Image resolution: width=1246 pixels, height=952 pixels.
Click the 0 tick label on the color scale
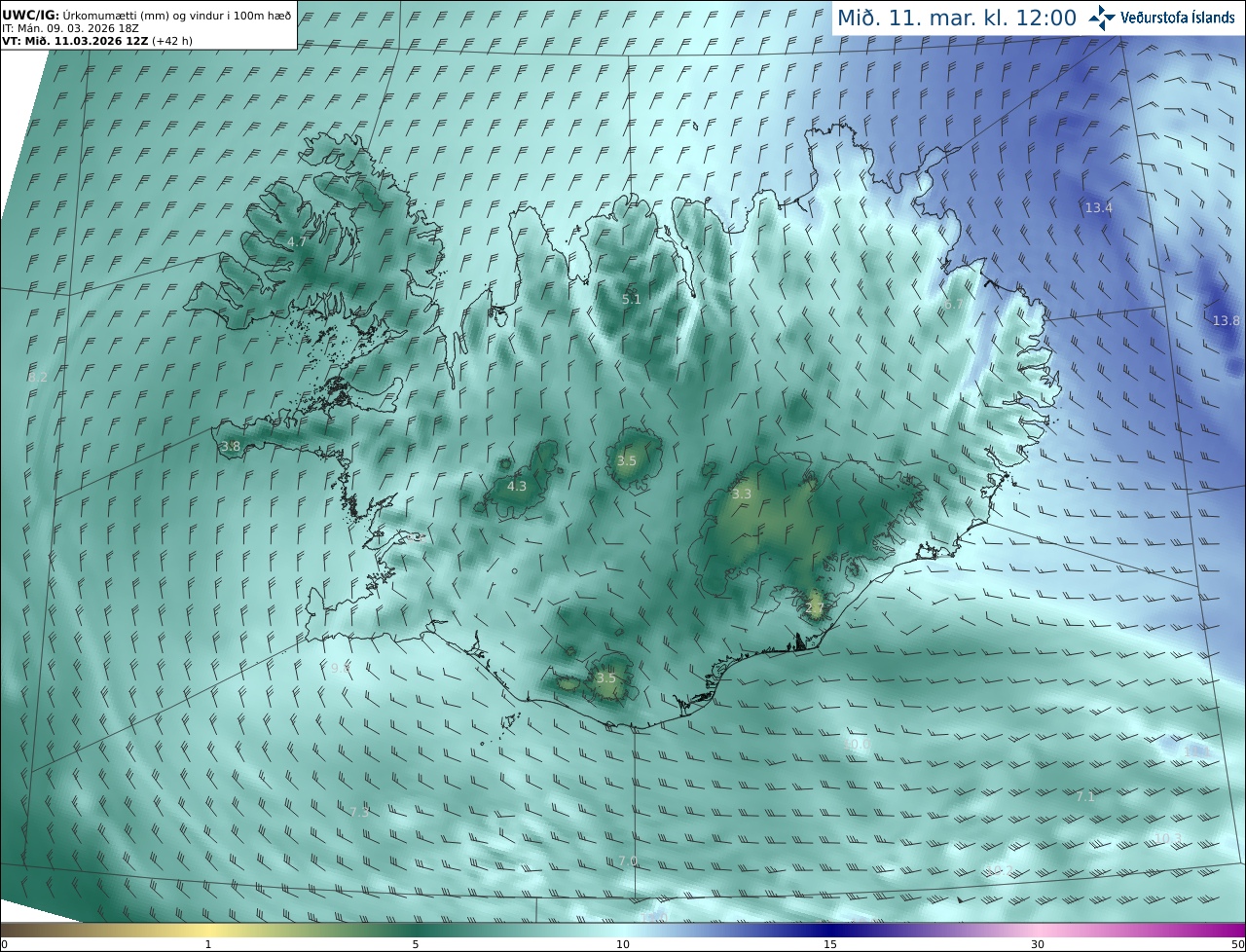point(4,944)
